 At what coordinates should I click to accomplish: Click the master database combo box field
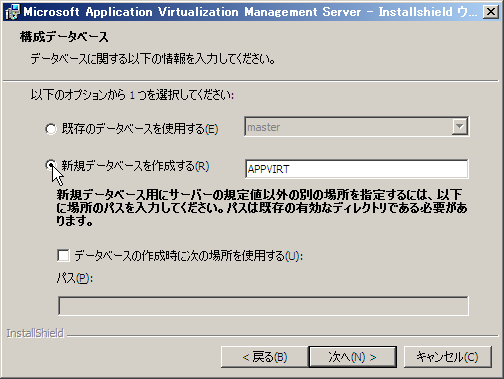coord(356,127)
